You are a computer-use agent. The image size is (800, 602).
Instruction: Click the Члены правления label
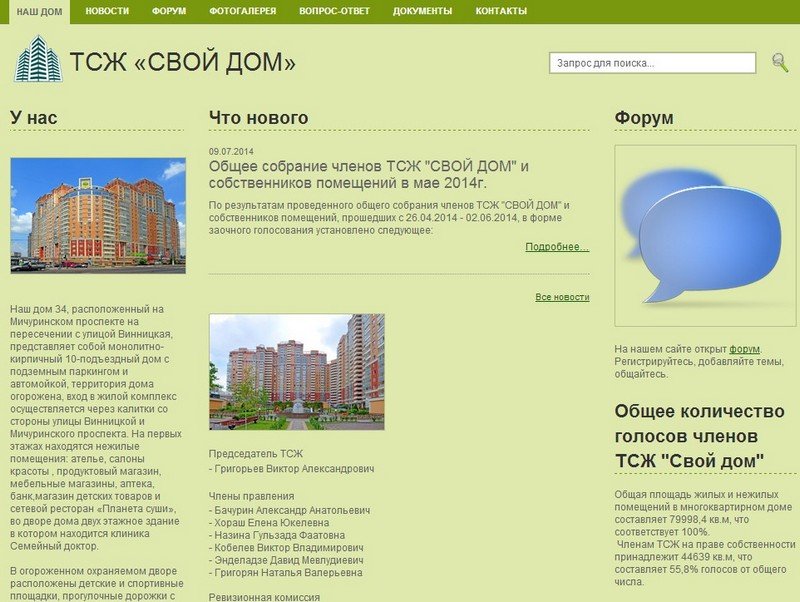[x=252, y=496]
